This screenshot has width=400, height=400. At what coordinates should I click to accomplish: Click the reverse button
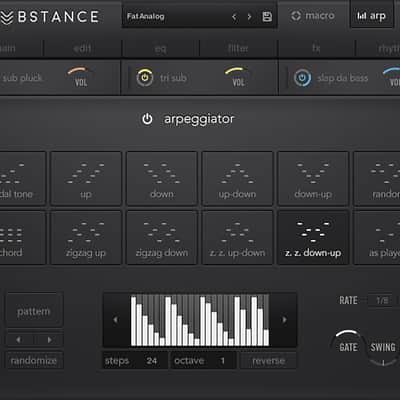point(268,361)
